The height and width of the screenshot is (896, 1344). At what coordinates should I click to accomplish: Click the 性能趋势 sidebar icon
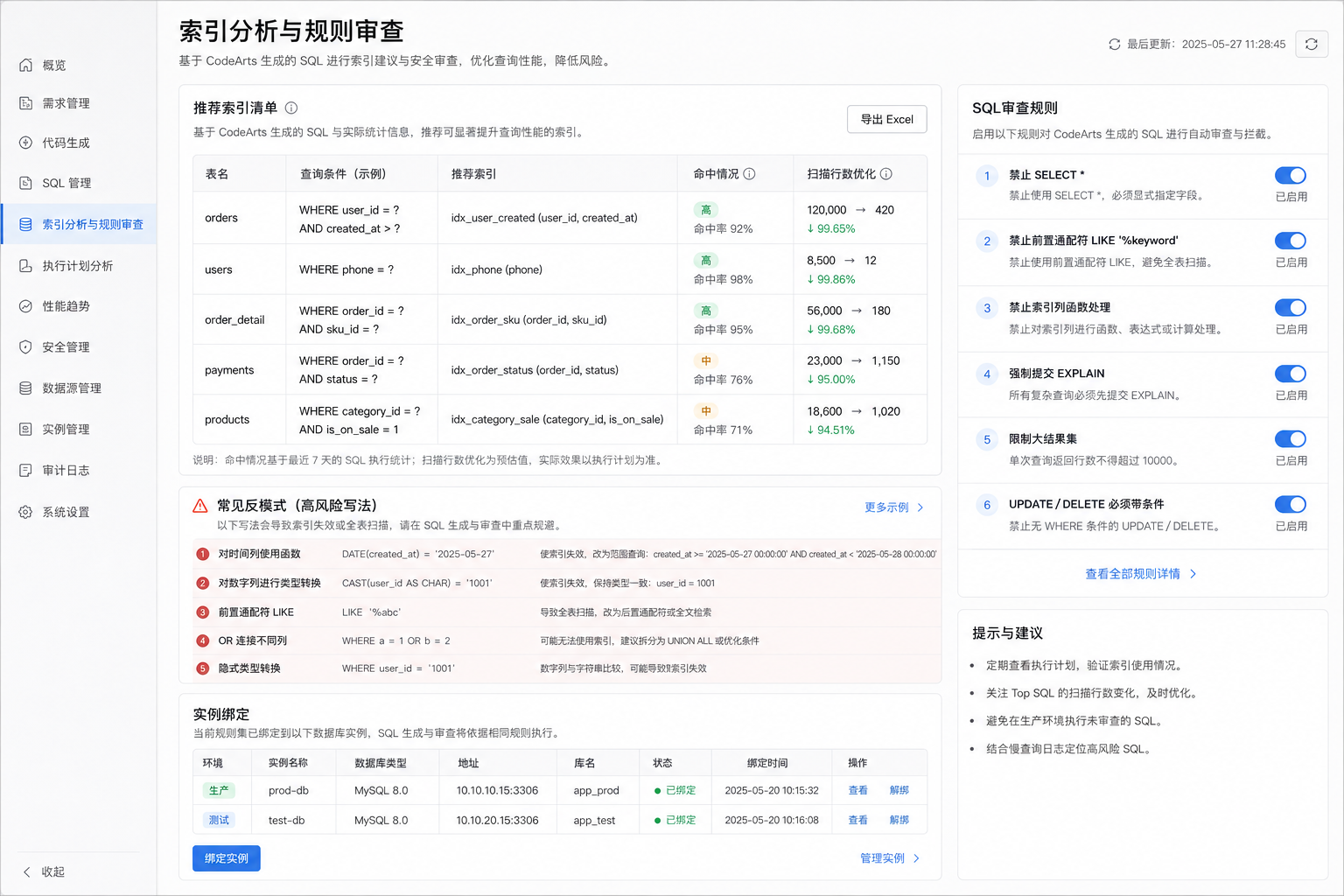pyautogui.click(x=26, y=306)
